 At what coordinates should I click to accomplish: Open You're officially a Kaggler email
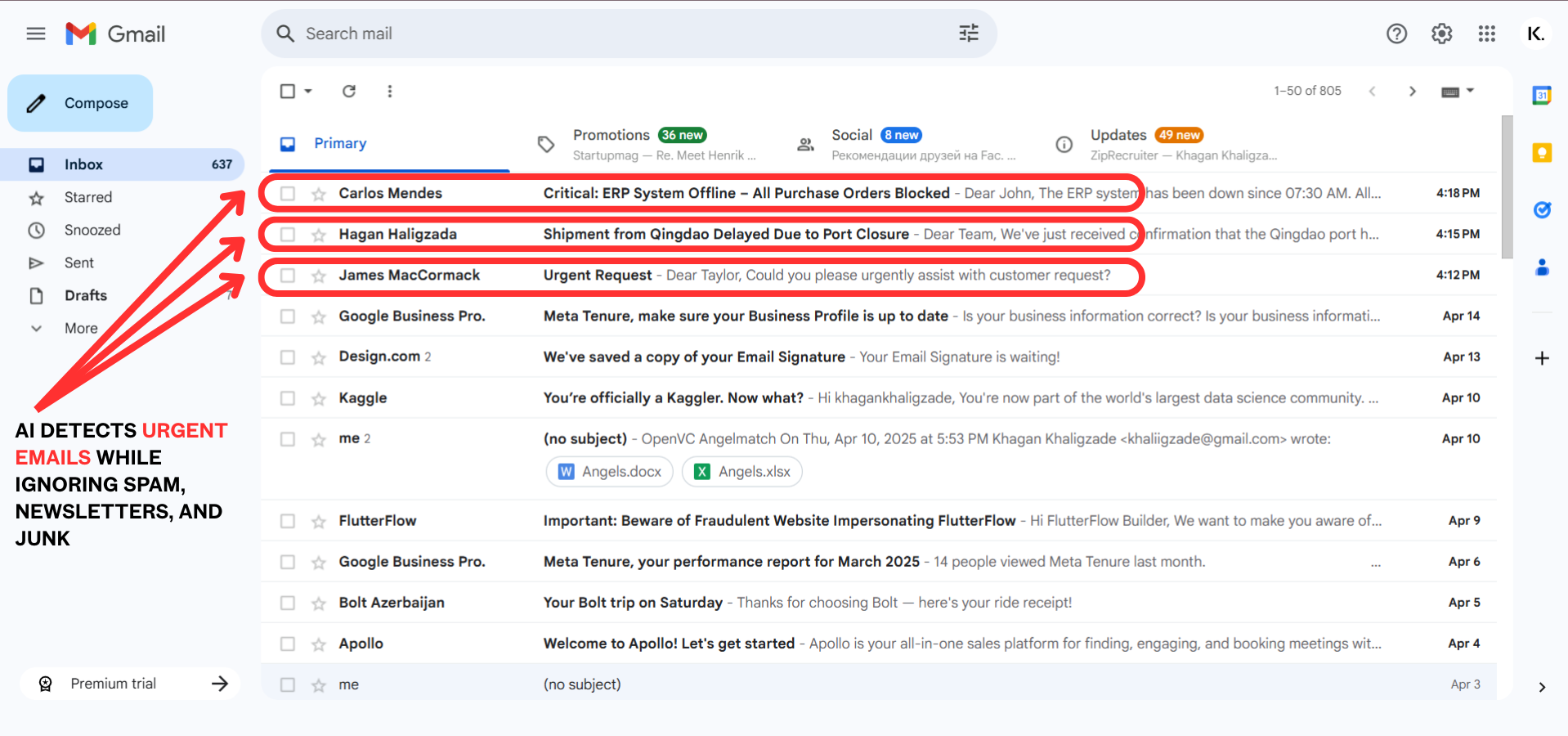click(x=879, y=398)
